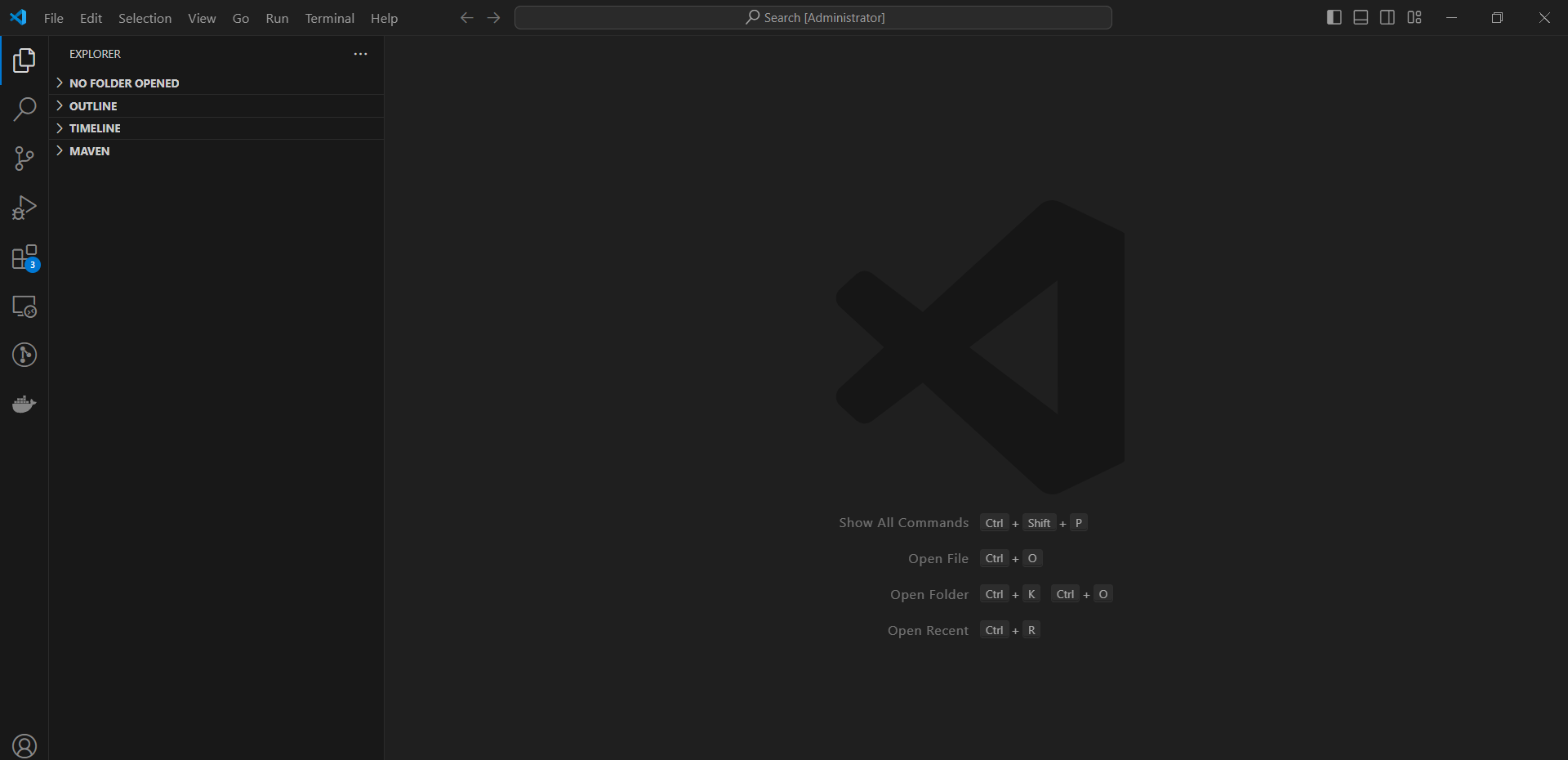Click the Show All Commands label
The height and width of the screenshot is (760, 1568).
coord(903,523)
